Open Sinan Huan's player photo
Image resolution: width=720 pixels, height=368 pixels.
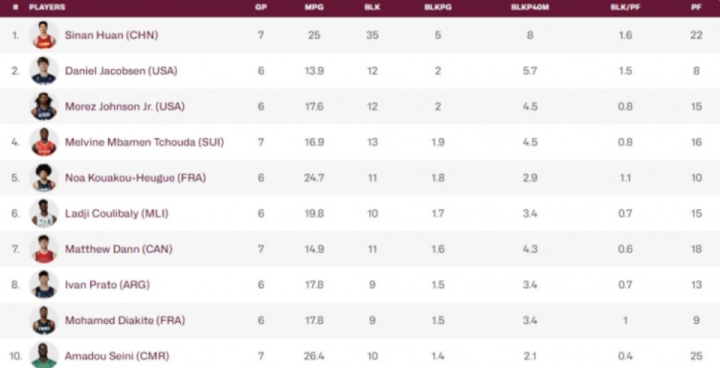click(x=44, y=35)
